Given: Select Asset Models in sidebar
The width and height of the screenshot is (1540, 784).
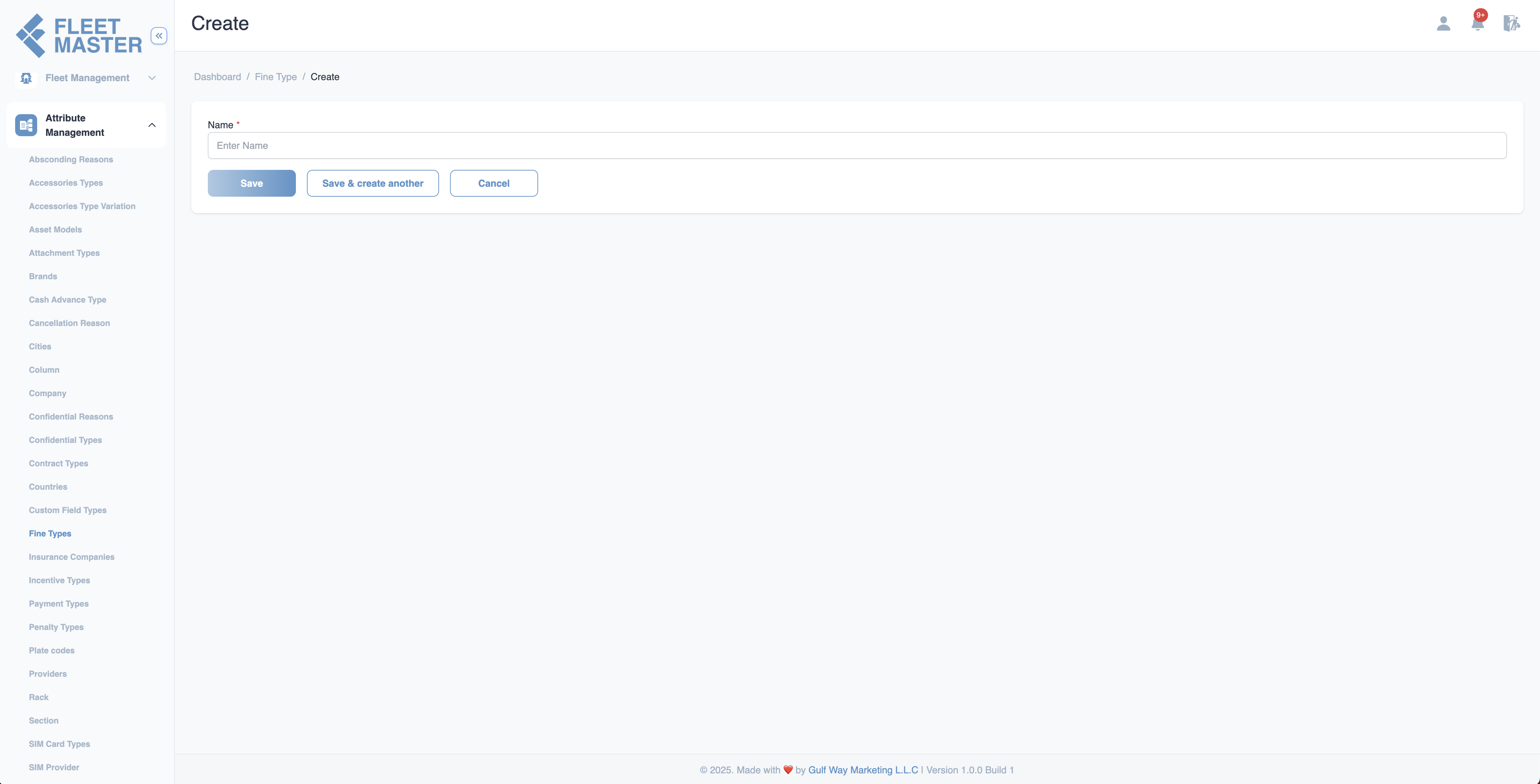Looking at the screenshot, I should click(x=55, y=229).
